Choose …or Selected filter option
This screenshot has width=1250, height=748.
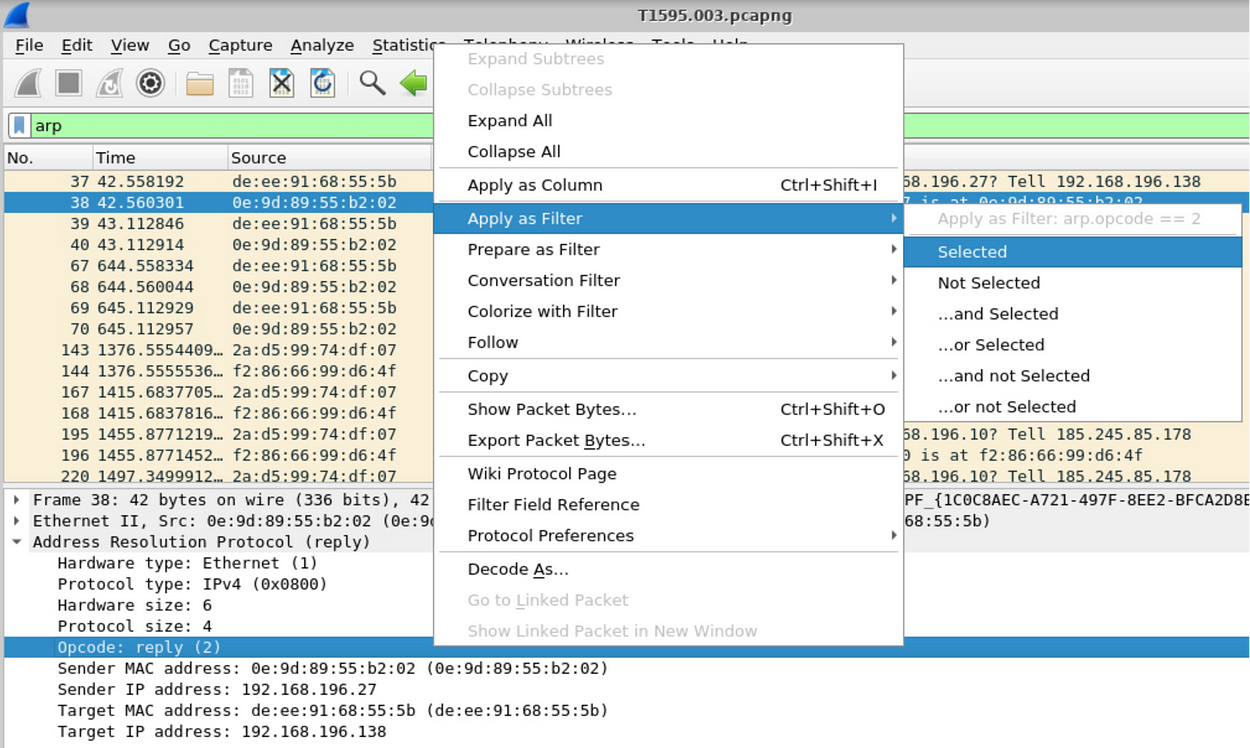(x=1072, y=345)
